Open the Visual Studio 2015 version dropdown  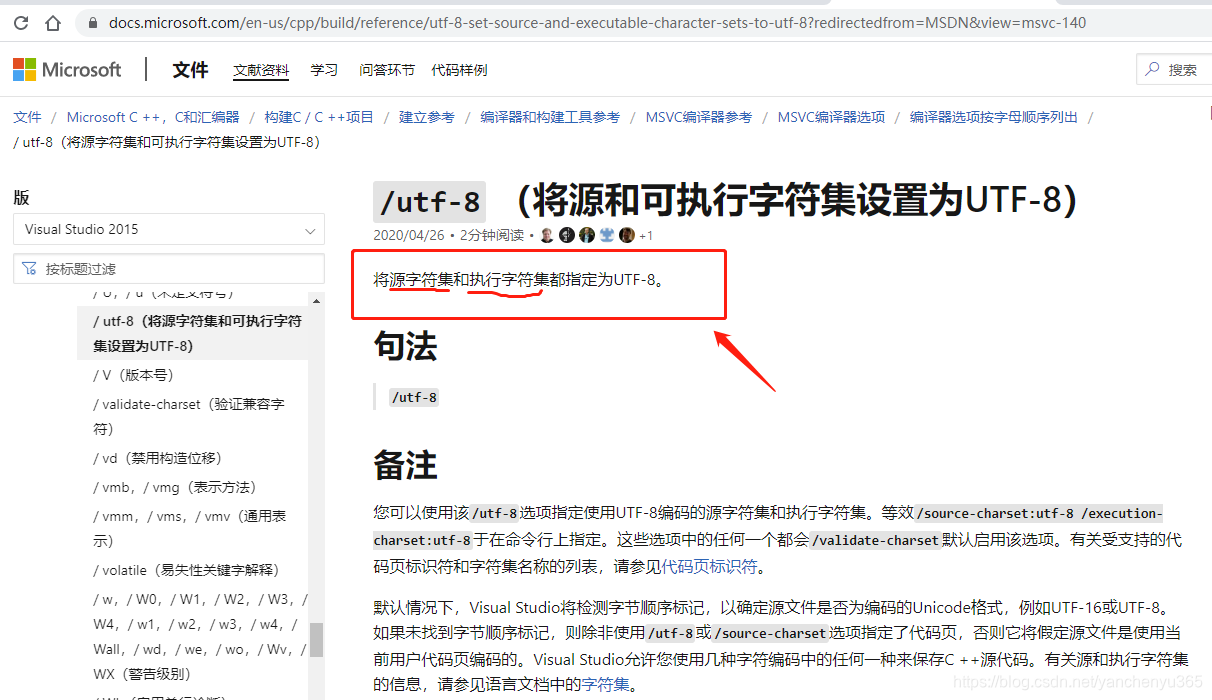[168, 229]
